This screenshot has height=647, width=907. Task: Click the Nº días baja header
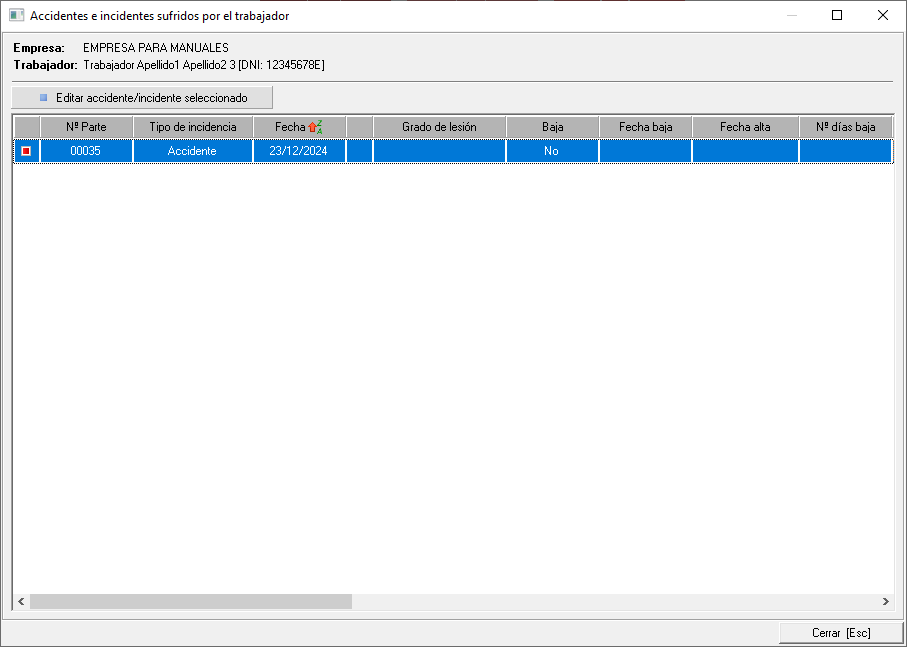tap(845, 127)
